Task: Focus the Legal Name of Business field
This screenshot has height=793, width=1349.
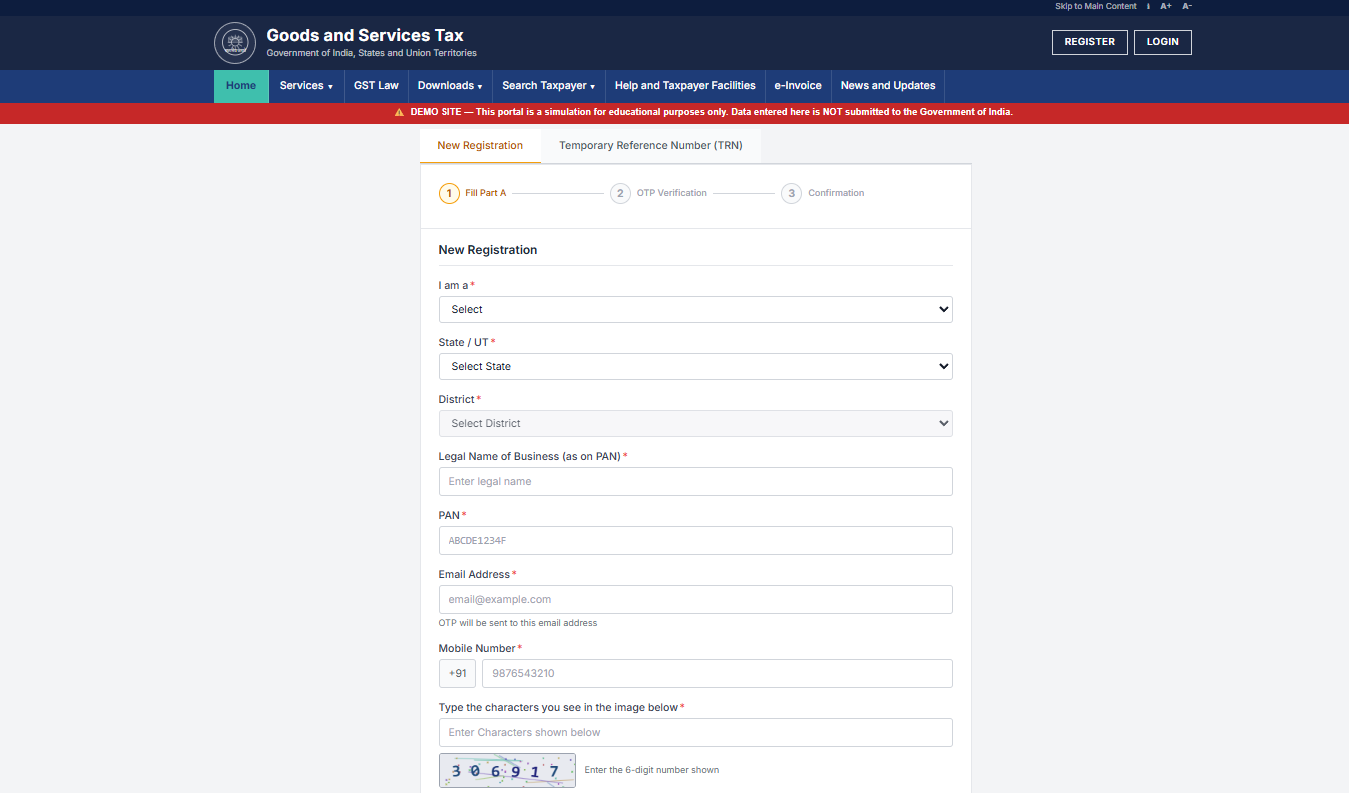Action: point(695,482)
